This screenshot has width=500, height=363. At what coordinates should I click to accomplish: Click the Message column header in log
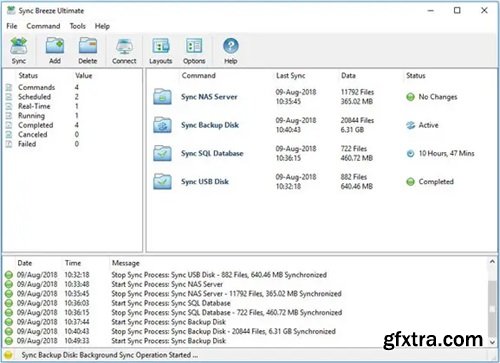(x=126, y=263)
